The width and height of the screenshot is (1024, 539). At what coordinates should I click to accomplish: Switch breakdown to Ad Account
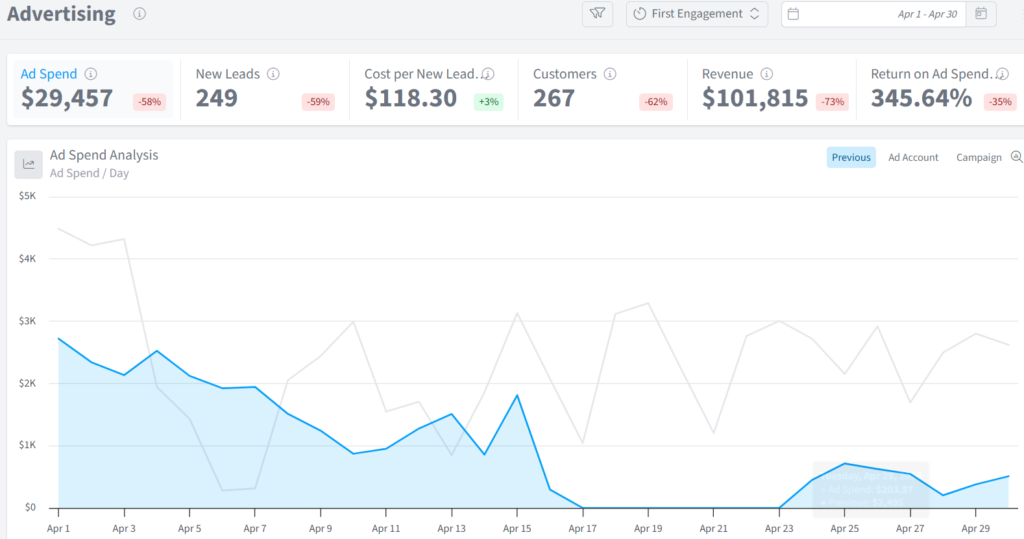[x=913, y=157]
